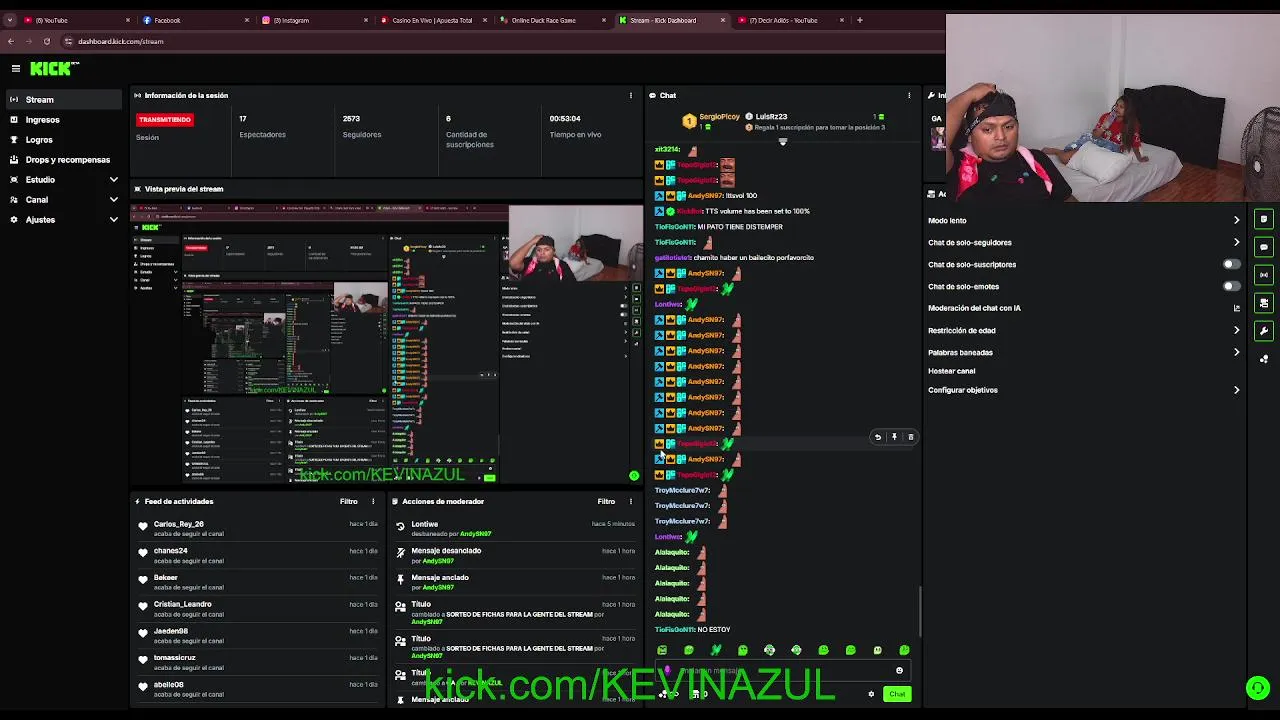Open chat settings gear icon
The width and height of the screenshot is (1280, 720).
(871, 694)
